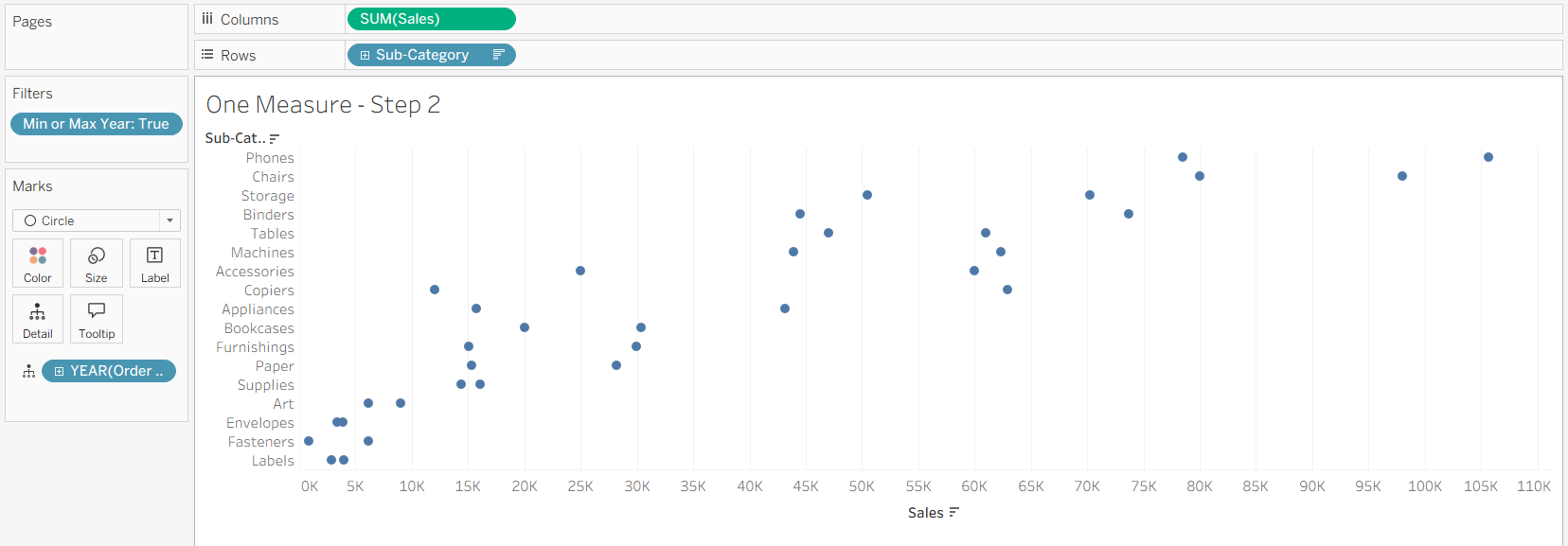Expand the YEAR(Order pill hierarchy
Screen dimensions: 1568x546
pos(59,371)
